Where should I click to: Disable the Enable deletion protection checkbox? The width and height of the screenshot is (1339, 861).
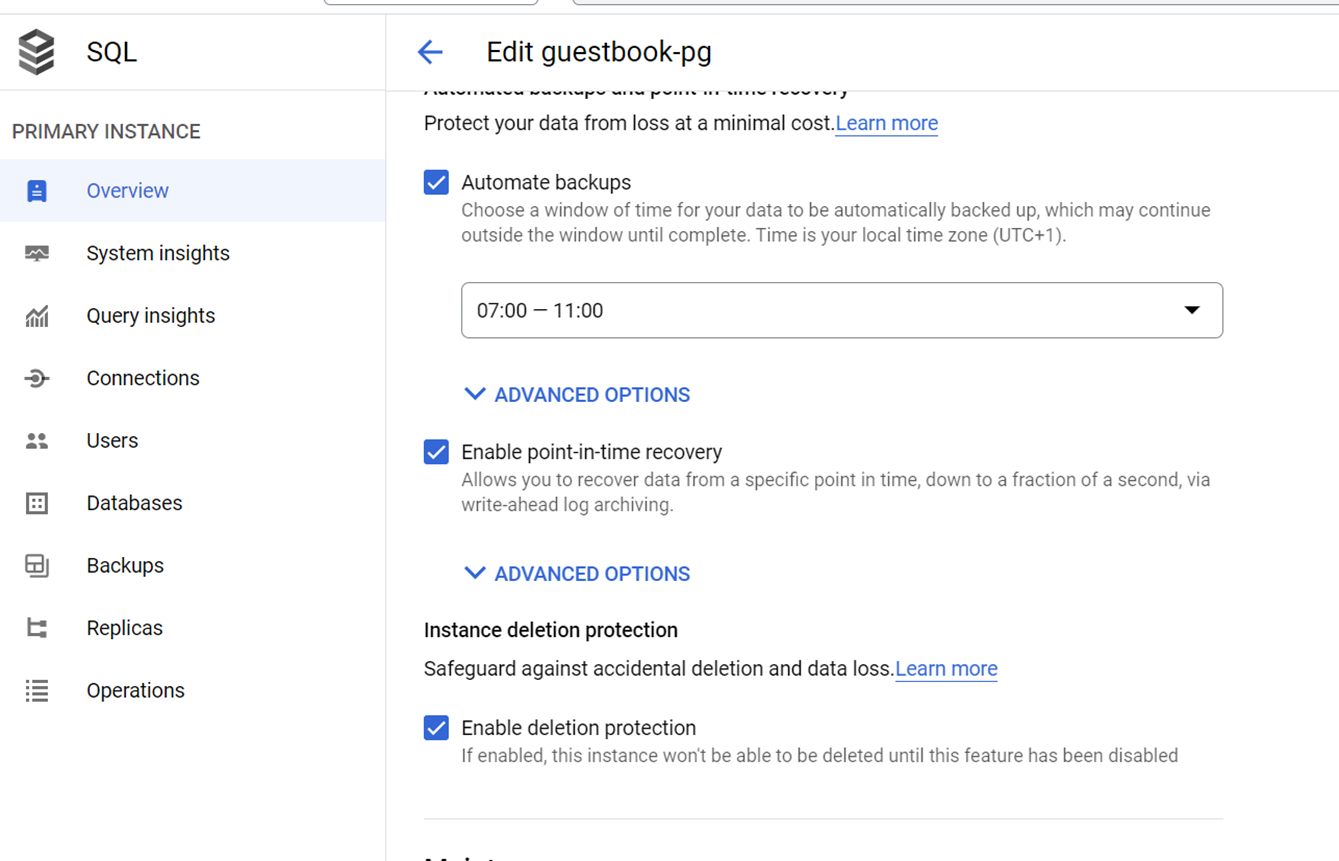(436, 728)
